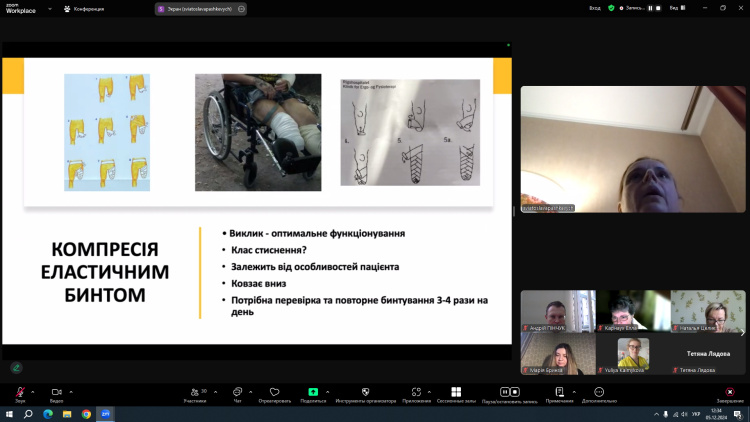Launch Google Chrome from taskbar
This screenshot has height=422, width=750.
(86, 414)
